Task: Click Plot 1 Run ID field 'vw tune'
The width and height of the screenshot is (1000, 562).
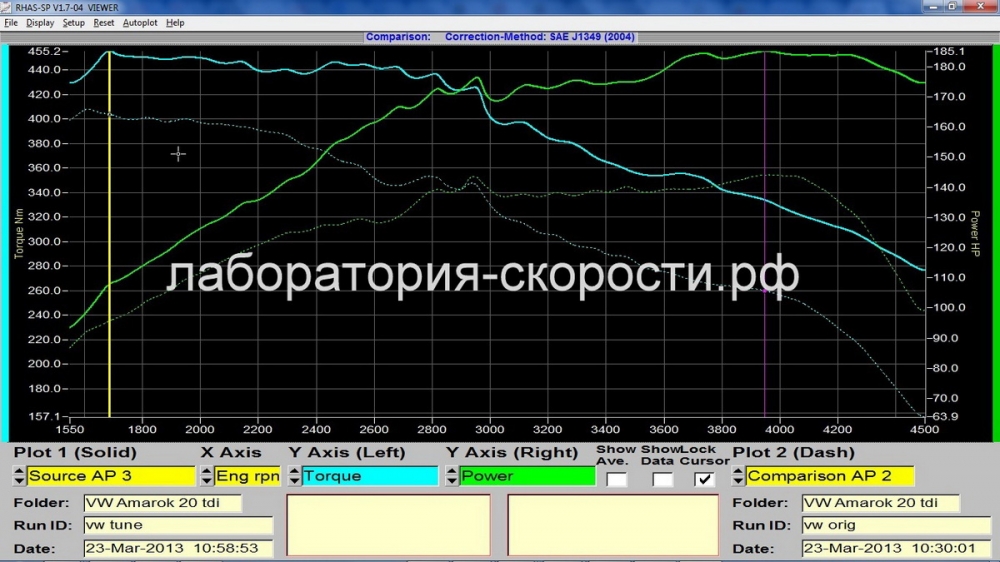Action: (x=177, y=525)
